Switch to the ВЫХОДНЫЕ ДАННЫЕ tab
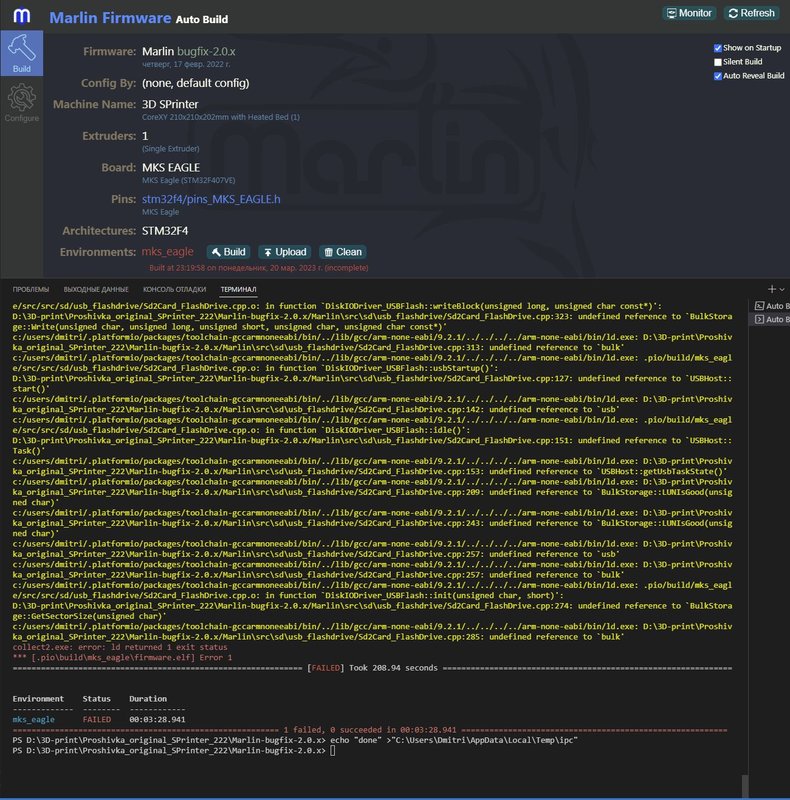Screen dimensions: 790x800 [96, 289]
